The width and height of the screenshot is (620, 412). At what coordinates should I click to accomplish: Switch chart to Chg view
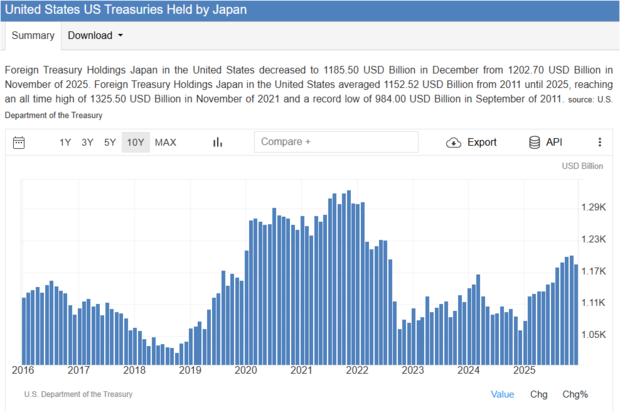click(x=538, y=394)
